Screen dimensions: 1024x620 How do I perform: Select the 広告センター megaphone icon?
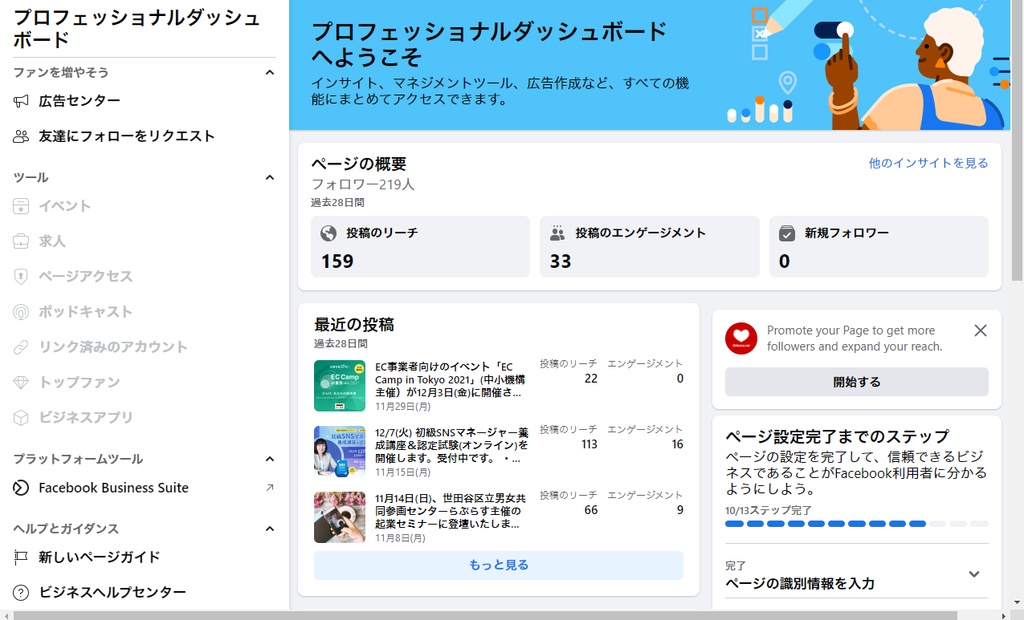pos(20,99)
